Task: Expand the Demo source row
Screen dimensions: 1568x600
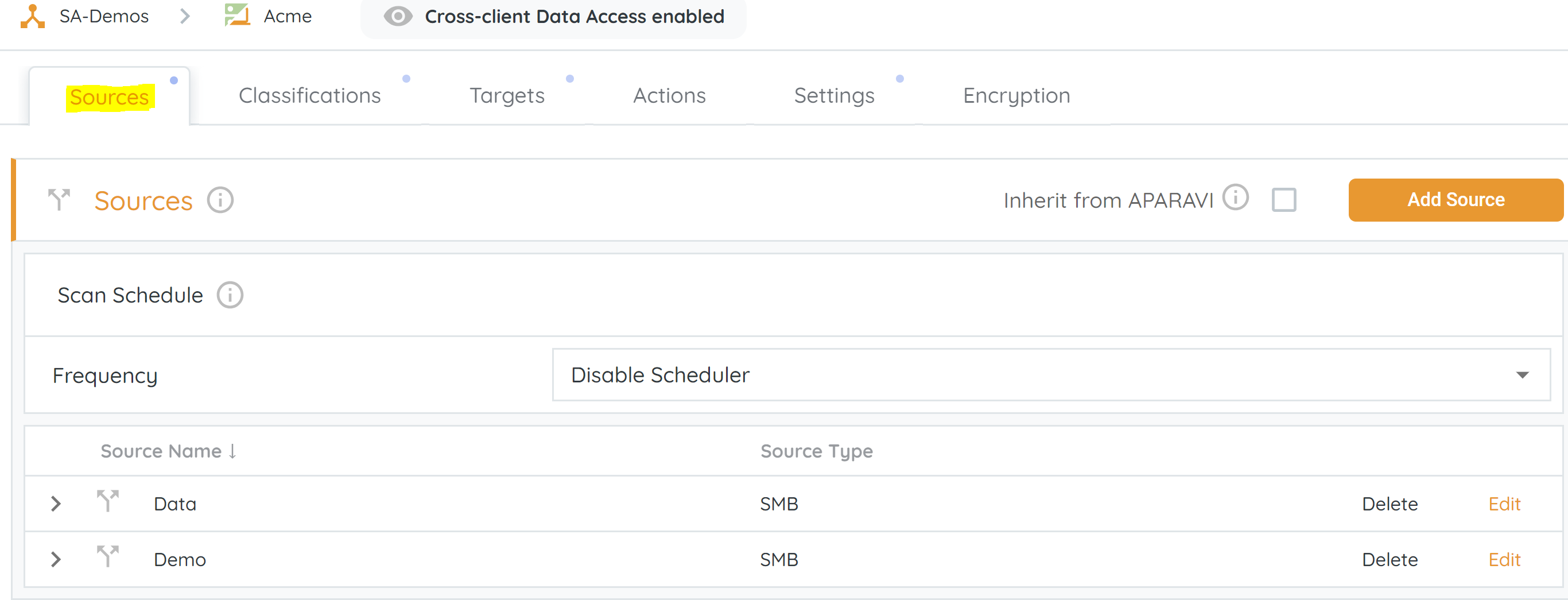Action: [x=56, y=559]
